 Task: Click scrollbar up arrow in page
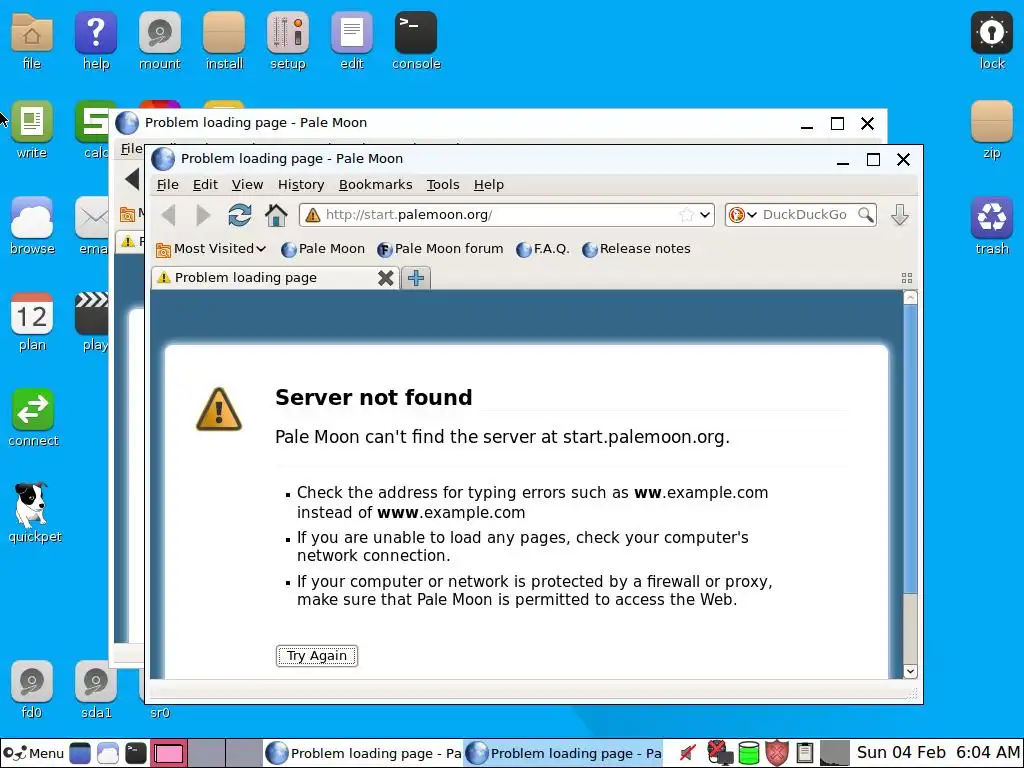point(910,298)
